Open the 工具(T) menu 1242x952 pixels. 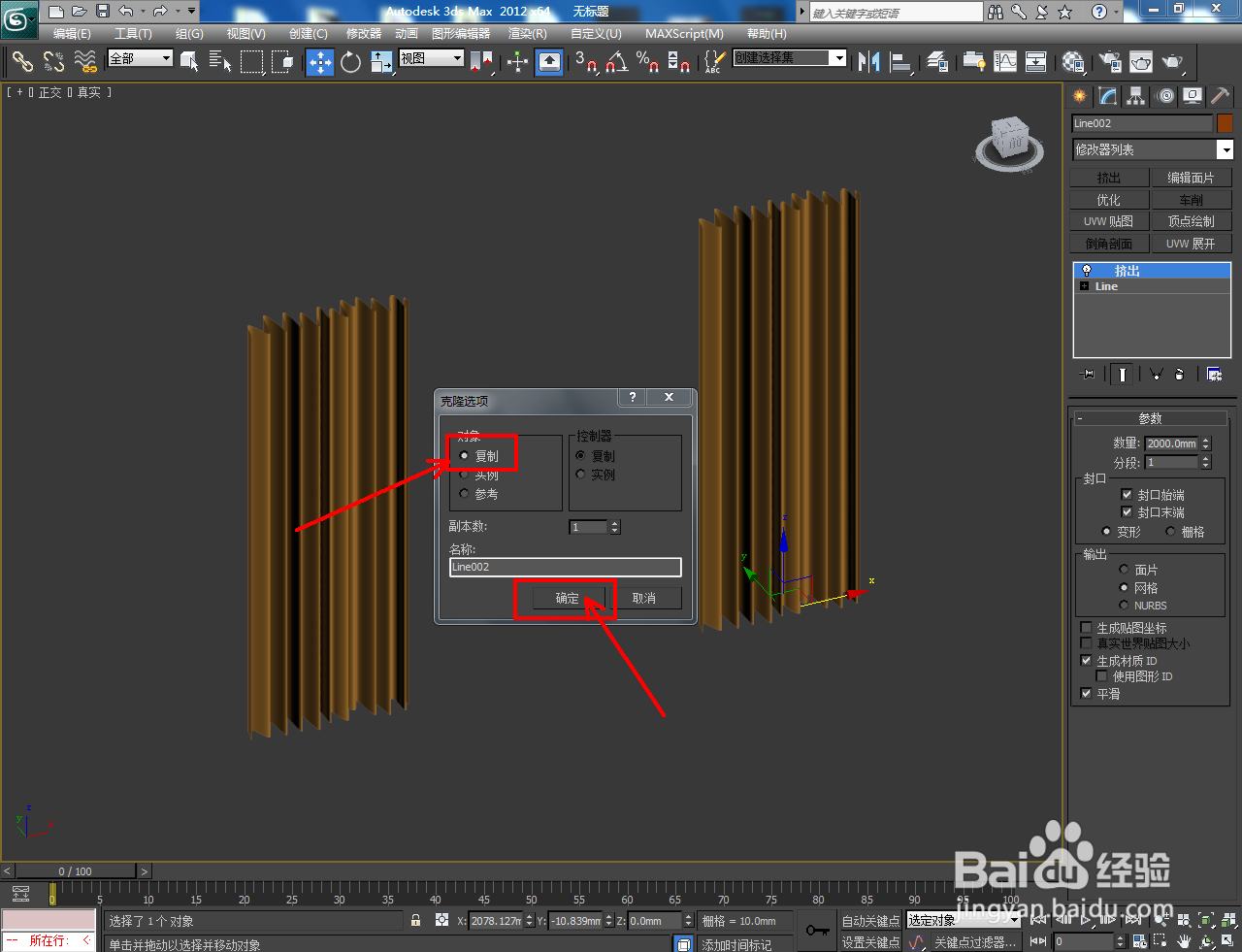(x=133, y=33)
